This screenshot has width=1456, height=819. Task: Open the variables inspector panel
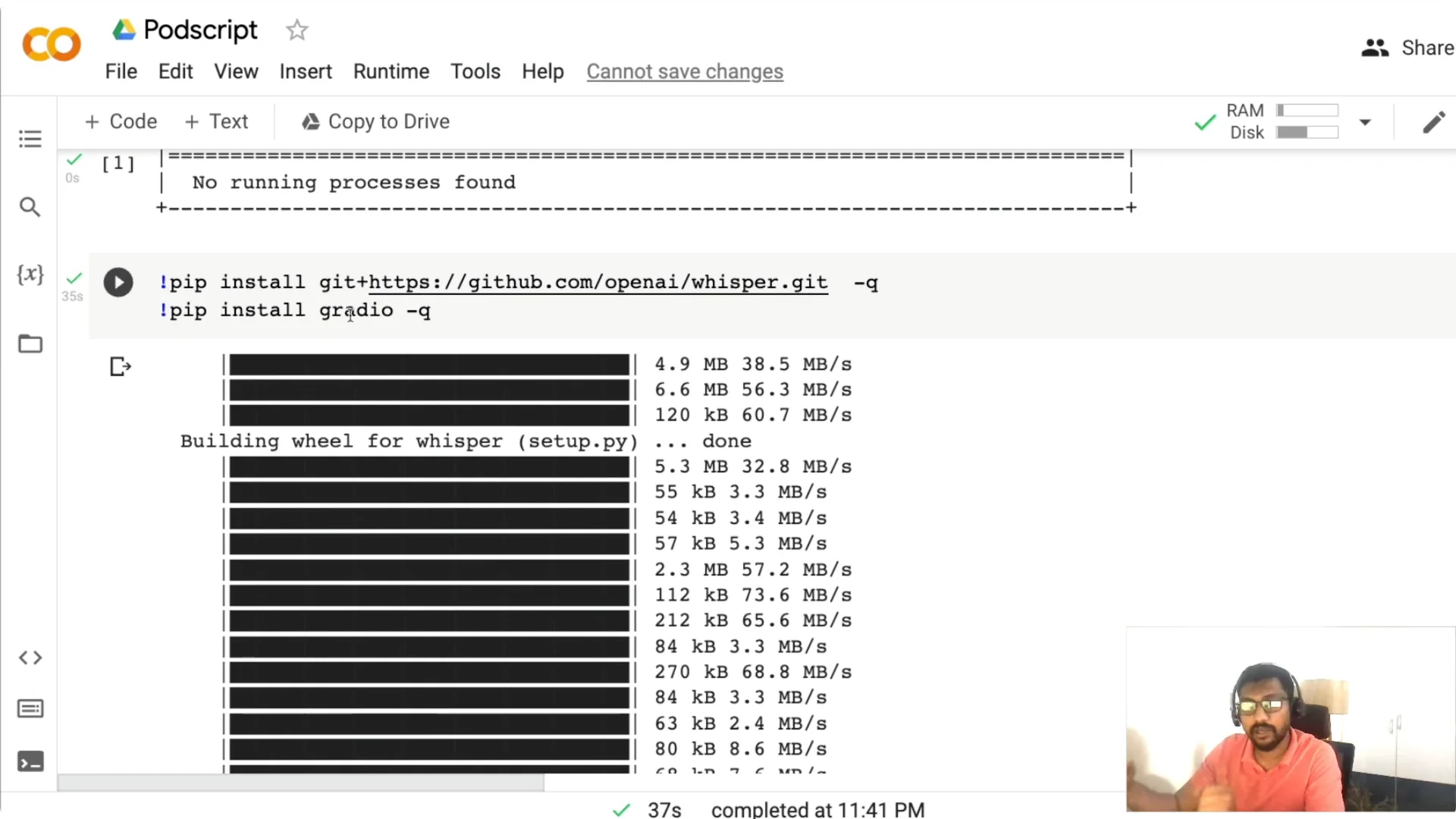pos(30,275)
